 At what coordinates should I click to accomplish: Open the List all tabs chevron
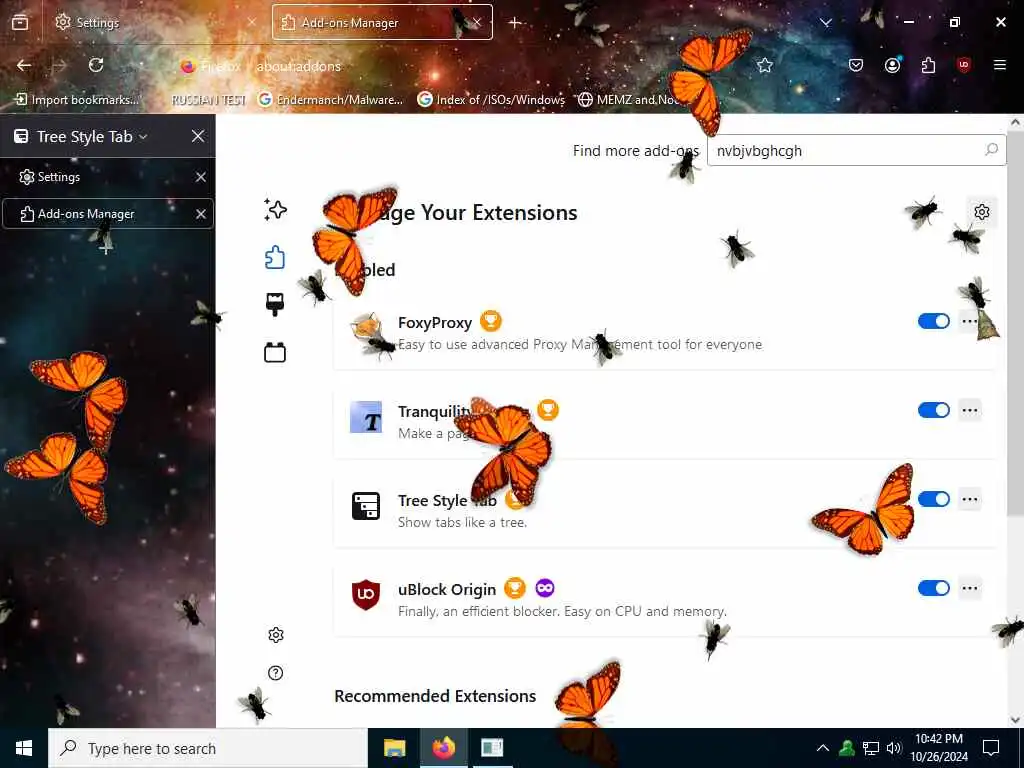[x=826, y=23]
